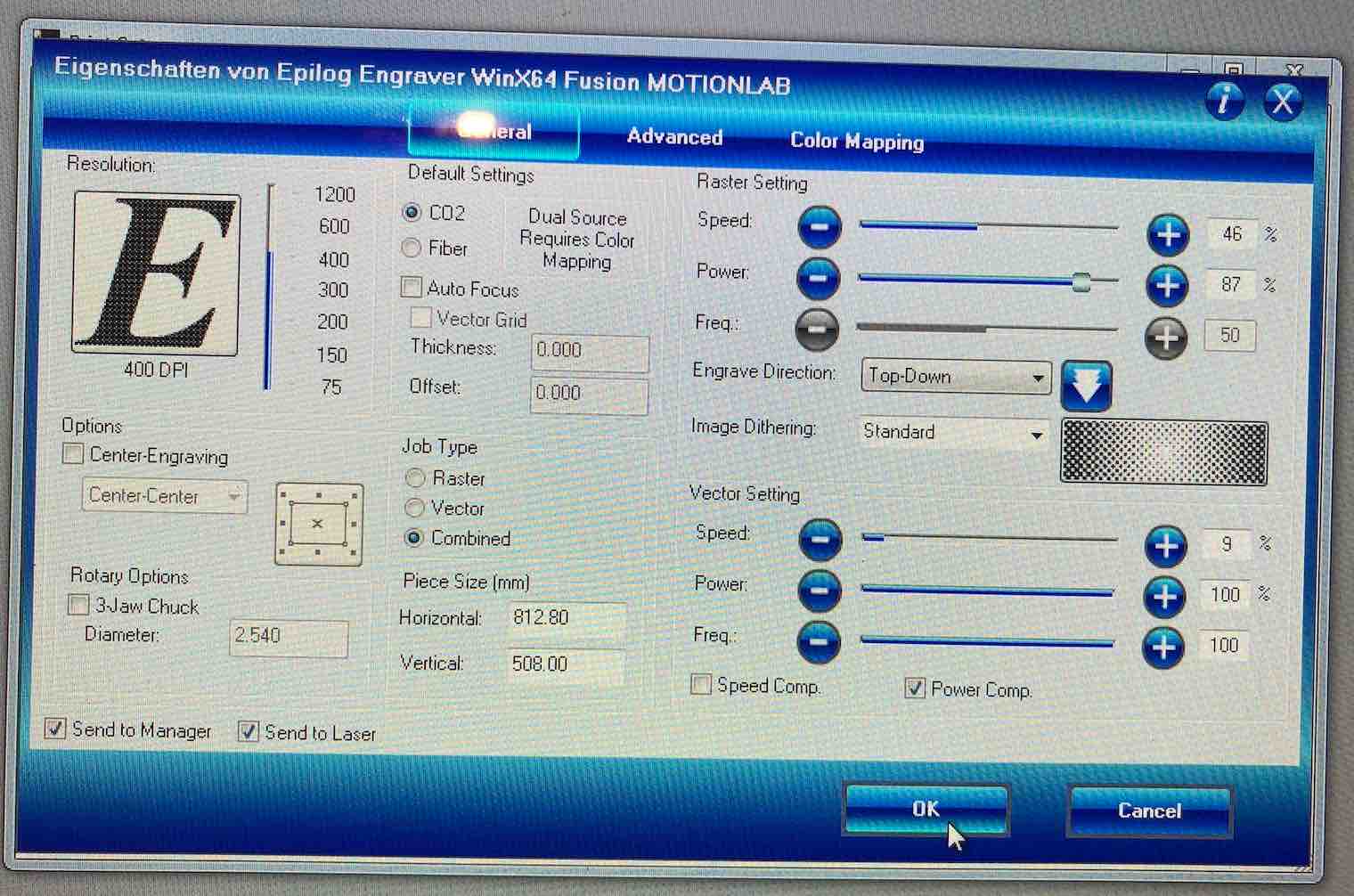Image resolution: width=1354 pixels, height=896 pixels.
Task: Click the Vertical piece size field
Action: 567,664
